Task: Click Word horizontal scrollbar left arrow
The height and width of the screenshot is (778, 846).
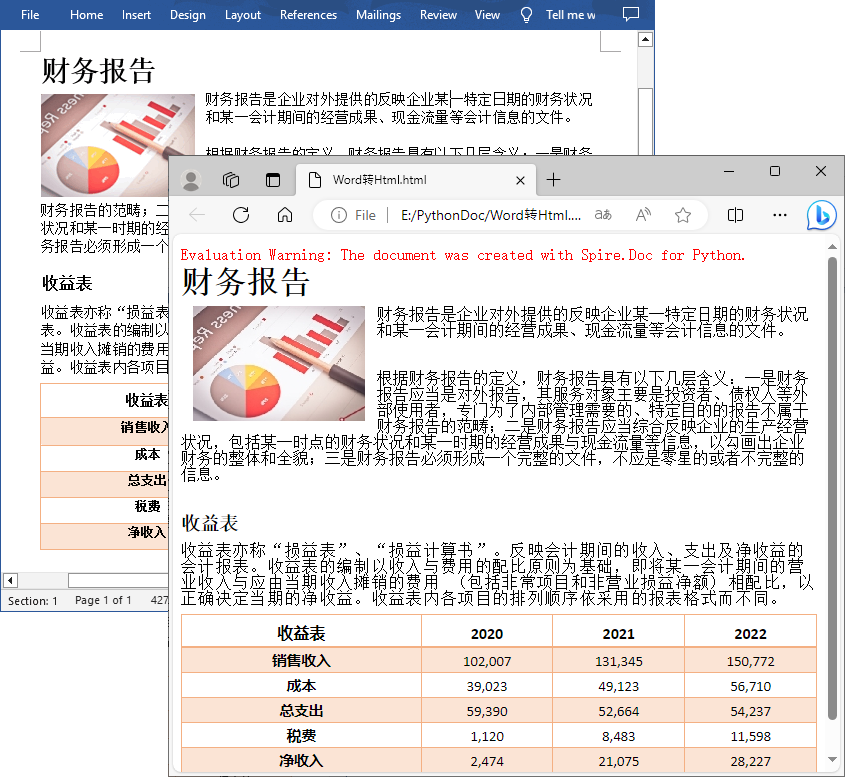Action: tap(10, 581)
